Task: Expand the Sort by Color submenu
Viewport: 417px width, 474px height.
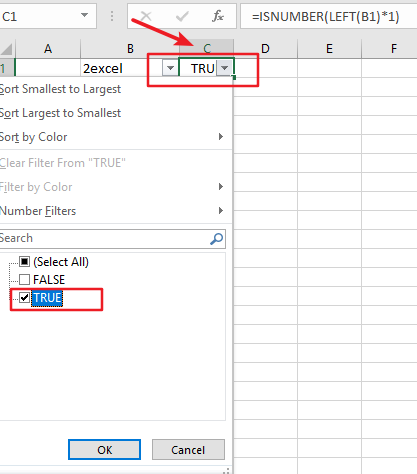Action: coord(220,137)
